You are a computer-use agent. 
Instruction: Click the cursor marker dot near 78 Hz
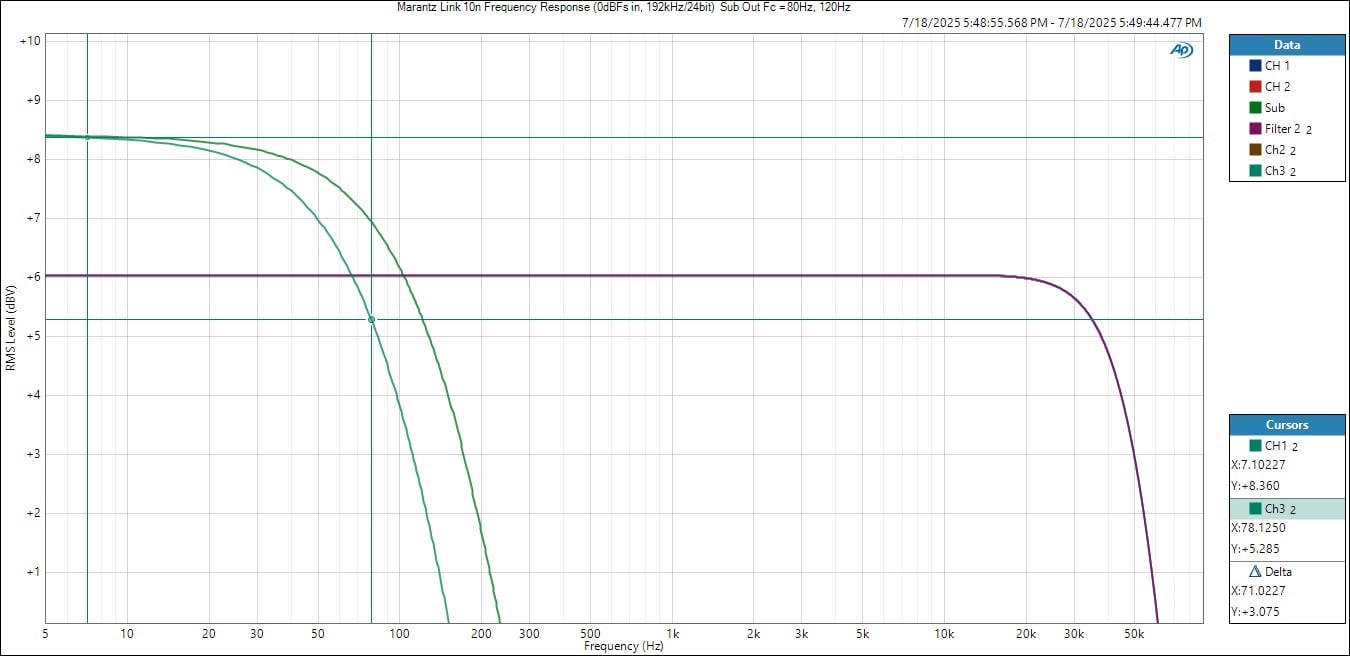point(371,320)
